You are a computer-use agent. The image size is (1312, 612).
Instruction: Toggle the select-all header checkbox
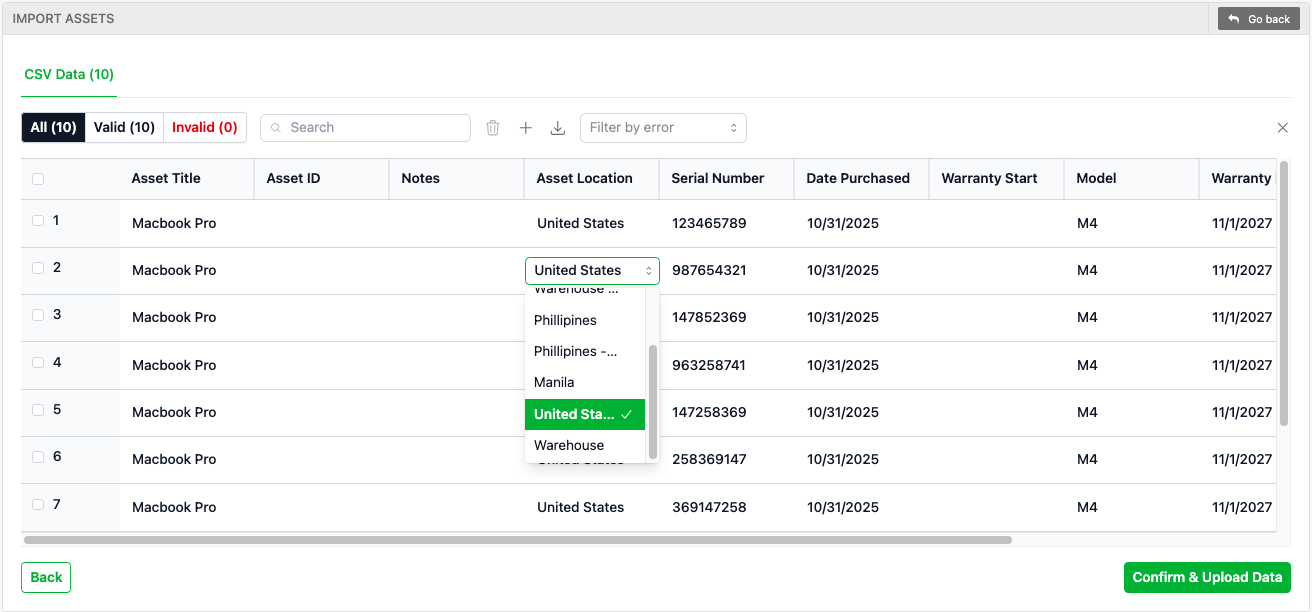(x=38, y=179)
